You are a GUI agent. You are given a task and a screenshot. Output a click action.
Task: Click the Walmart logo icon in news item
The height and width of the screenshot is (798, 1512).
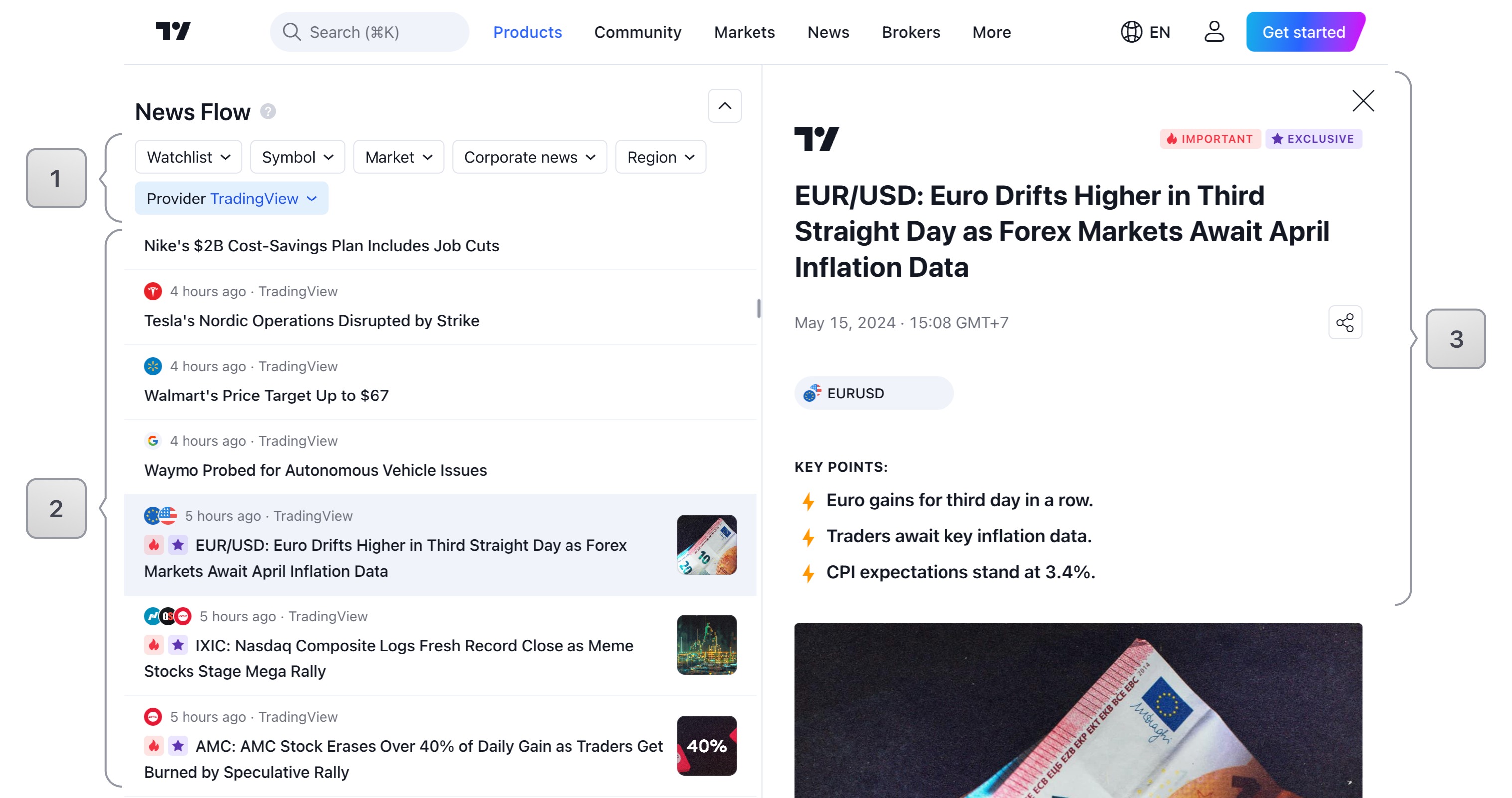153,366
